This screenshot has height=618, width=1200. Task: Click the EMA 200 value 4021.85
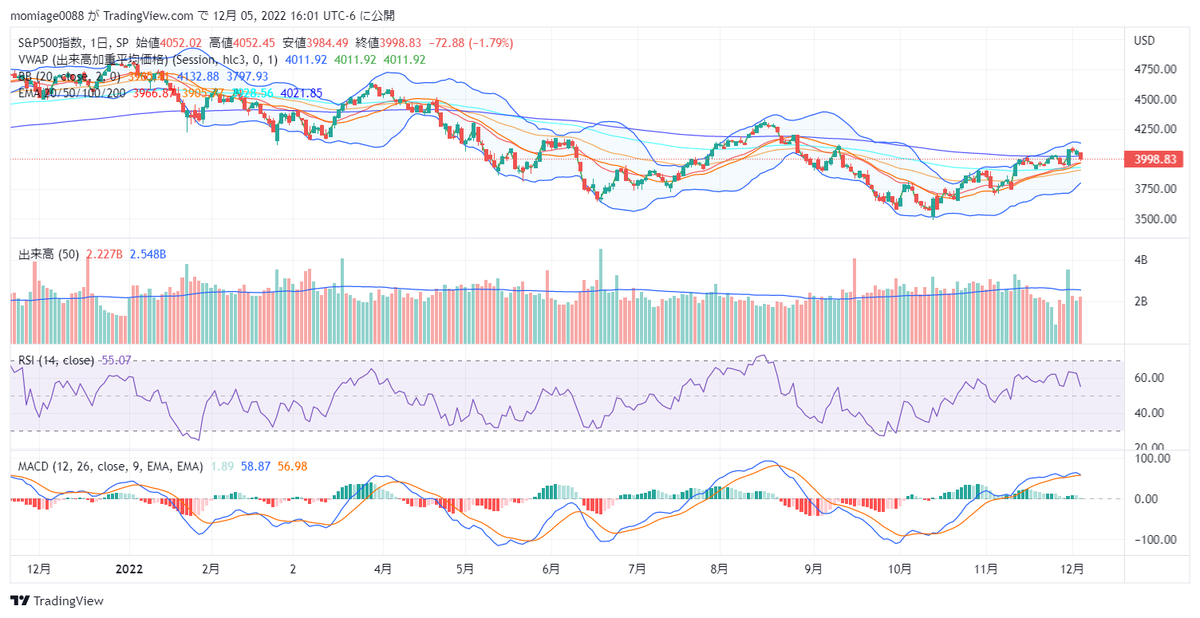coord(301,93)
